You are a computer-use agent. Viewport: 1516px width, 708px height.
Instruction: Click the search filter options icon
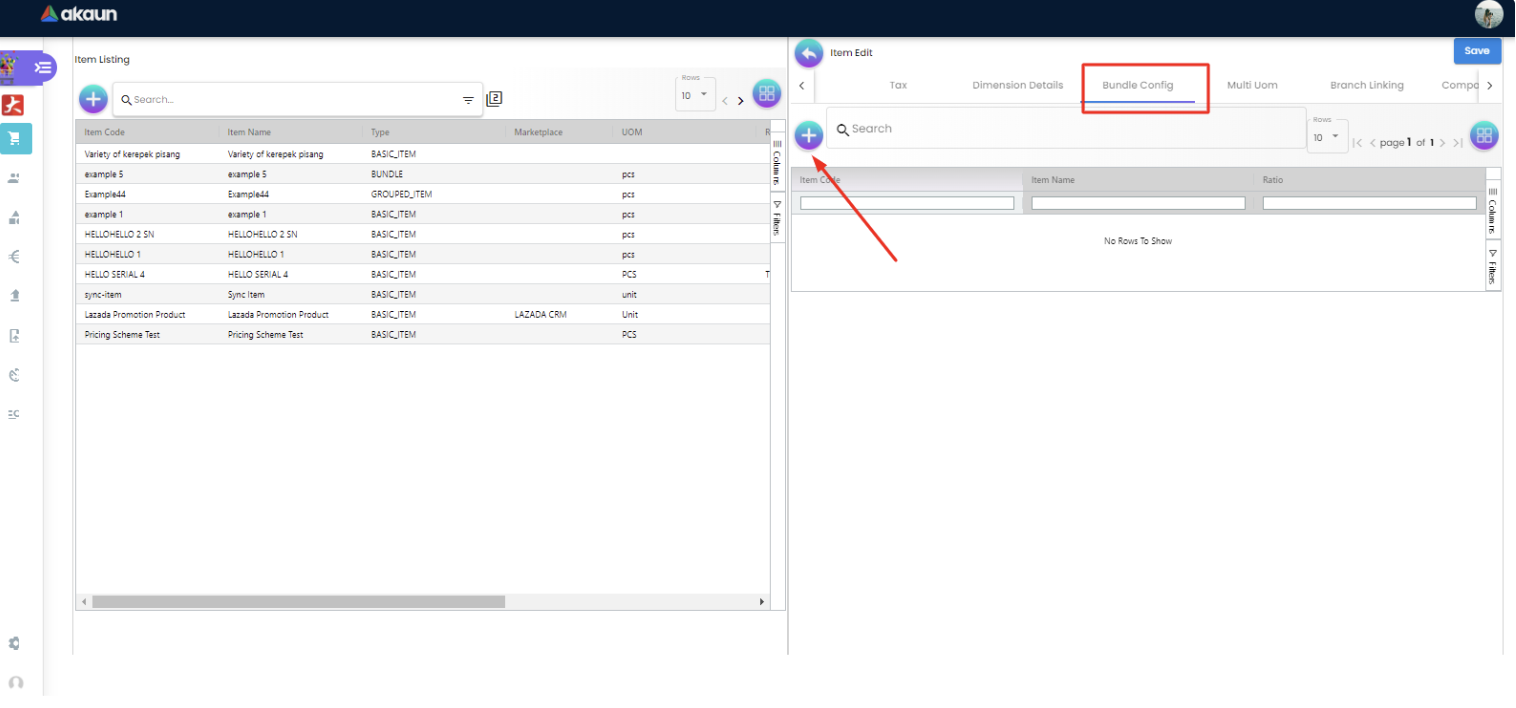468,100
